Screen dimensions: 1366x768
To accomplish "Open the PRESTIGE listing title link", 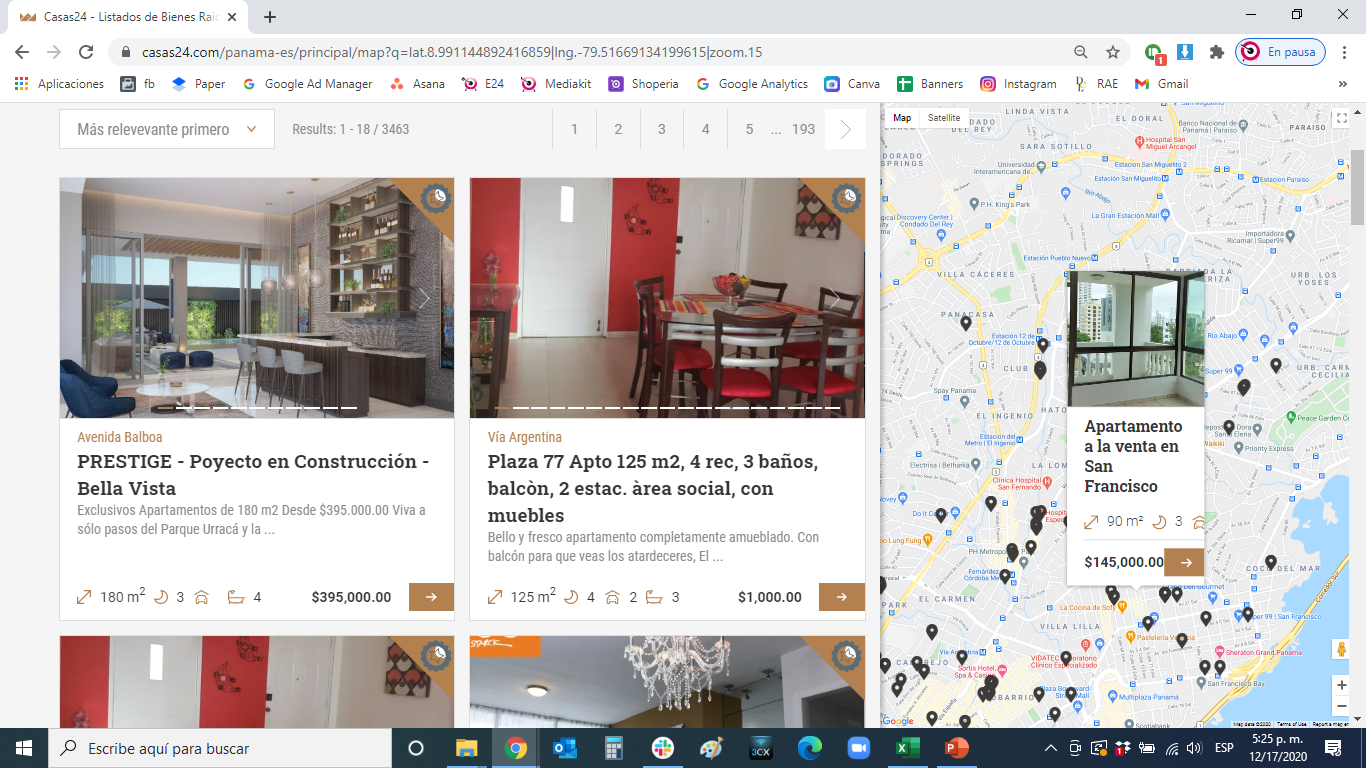I will [253, 475].
